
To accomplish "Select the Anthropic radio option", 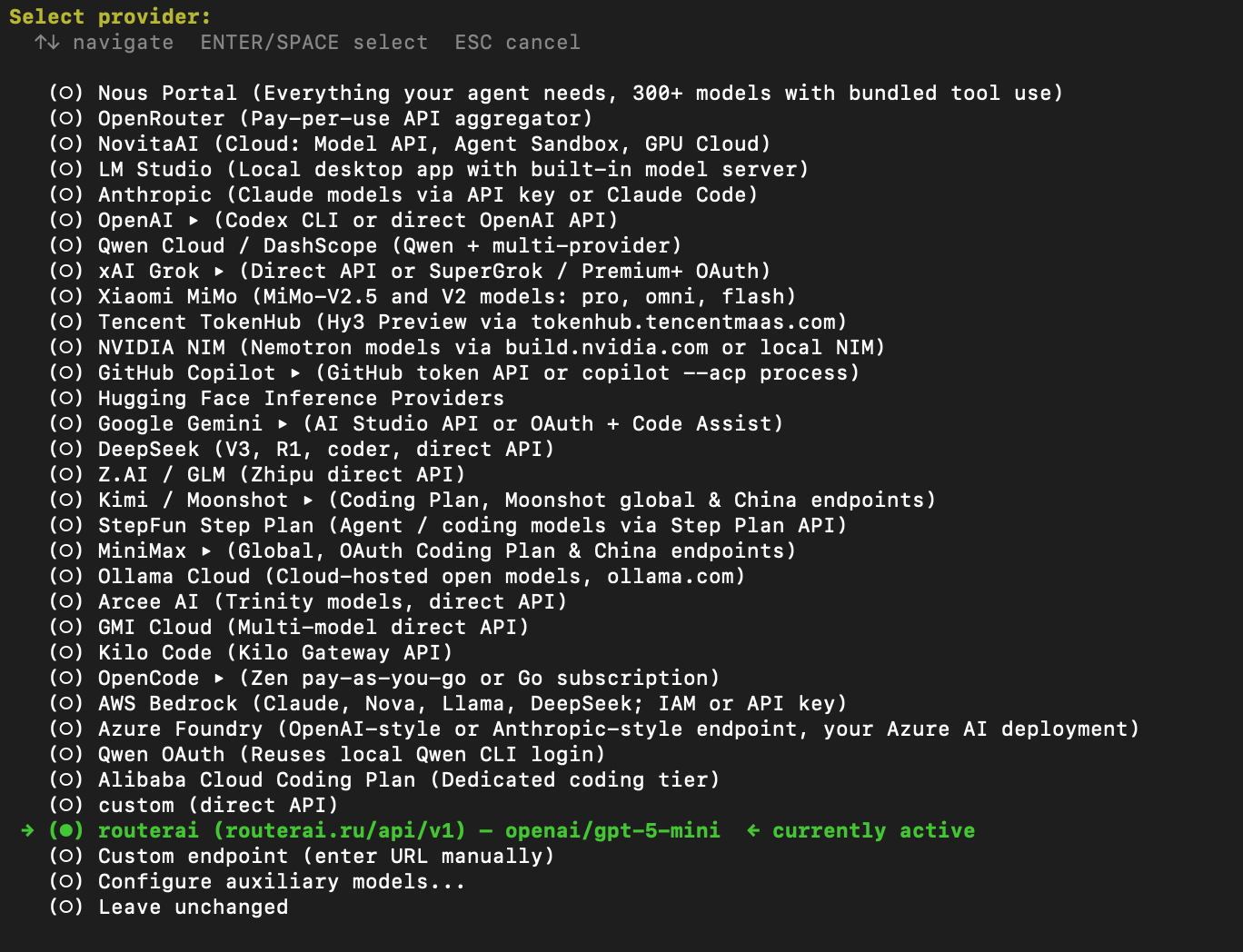I will click(66, 194).
